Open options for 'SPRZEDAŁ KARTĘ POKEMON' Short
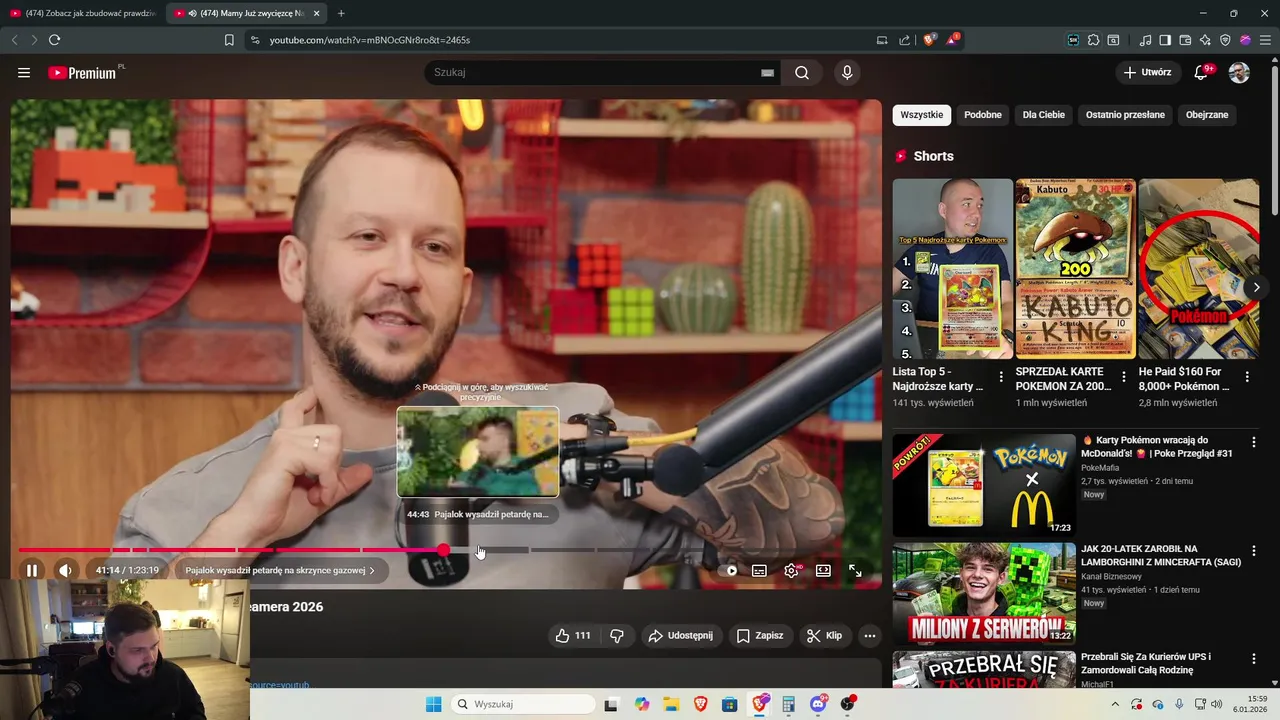Image resolution: width=1280 pixels, height=720 pixels. [x=1124, y=378]
